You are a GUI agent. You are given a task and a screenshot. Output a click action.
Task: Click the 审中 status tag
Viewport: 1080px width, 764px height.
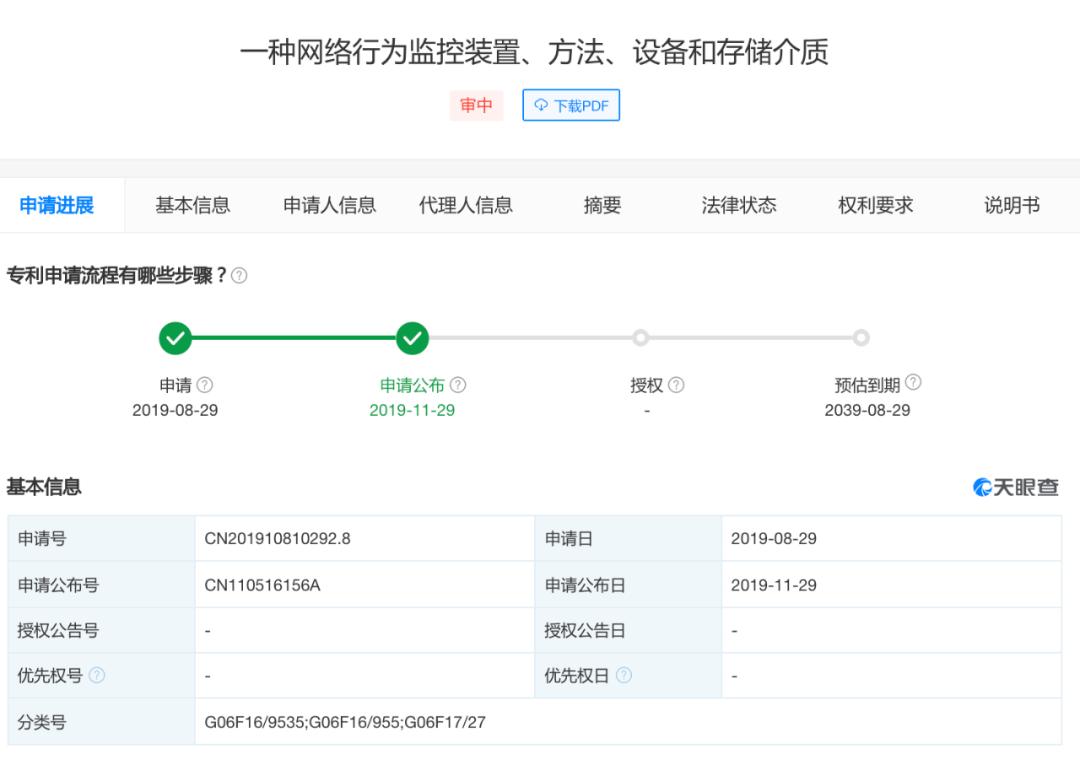pyautogui.click(x=477, y=105)
